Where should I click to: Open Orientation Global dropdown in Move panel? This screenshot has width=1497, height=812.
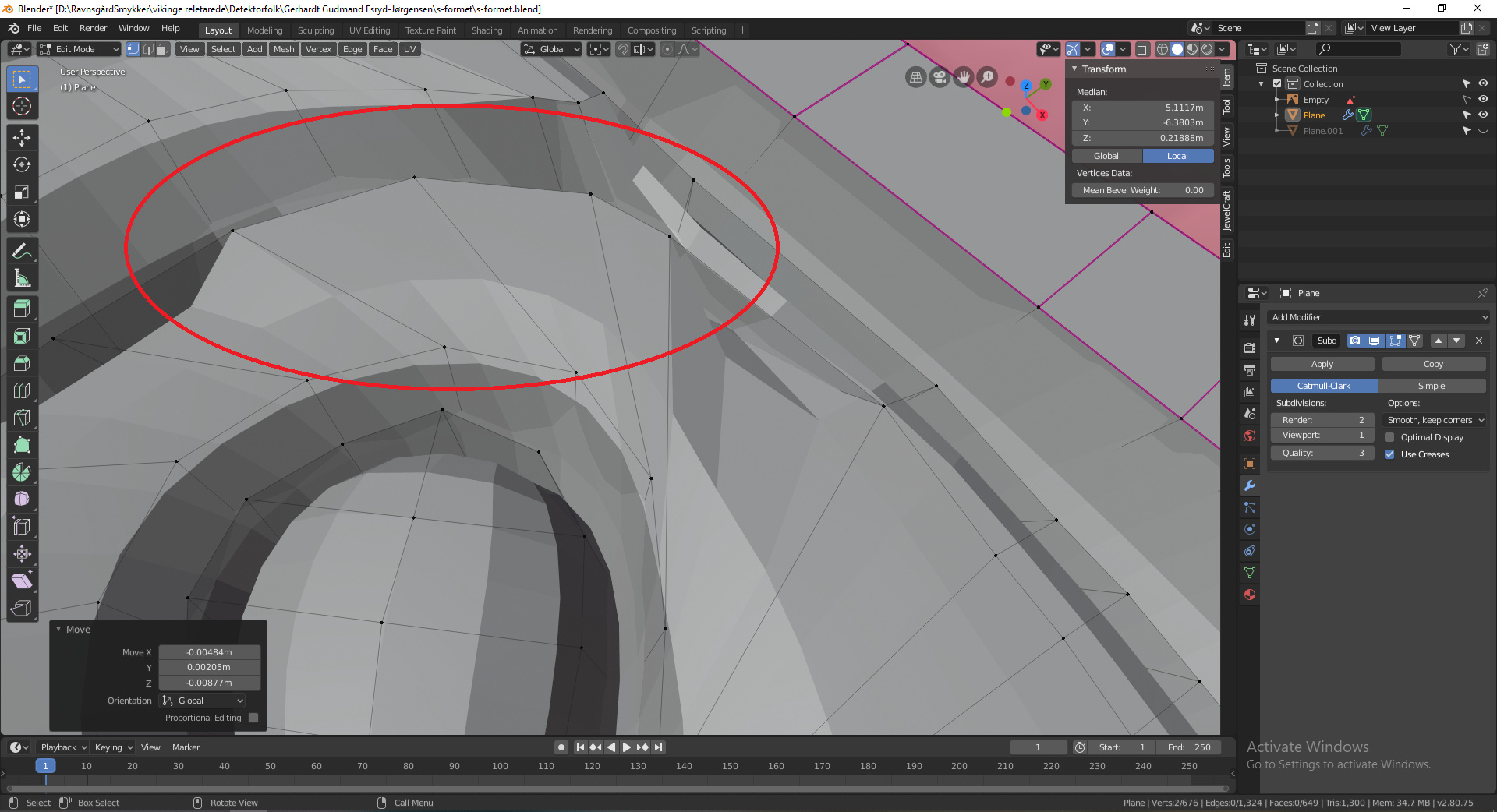(203, 701)
